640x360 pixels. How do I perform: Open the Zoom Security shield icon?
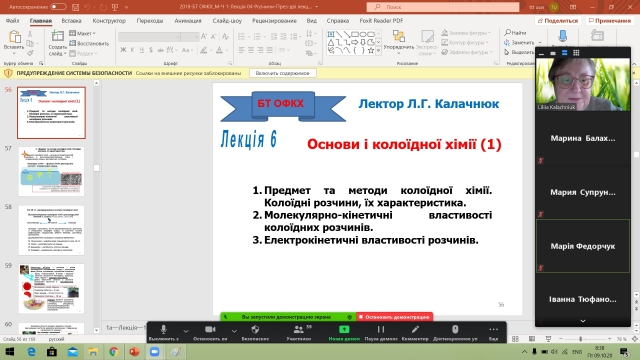pyautogui.click(x=255, y=329)
